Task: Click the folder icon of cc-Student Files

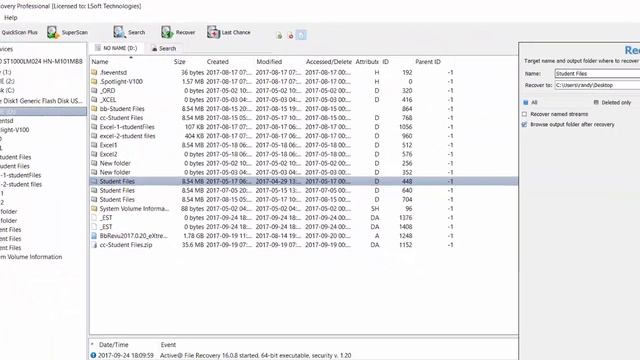Action: (94, 118)
